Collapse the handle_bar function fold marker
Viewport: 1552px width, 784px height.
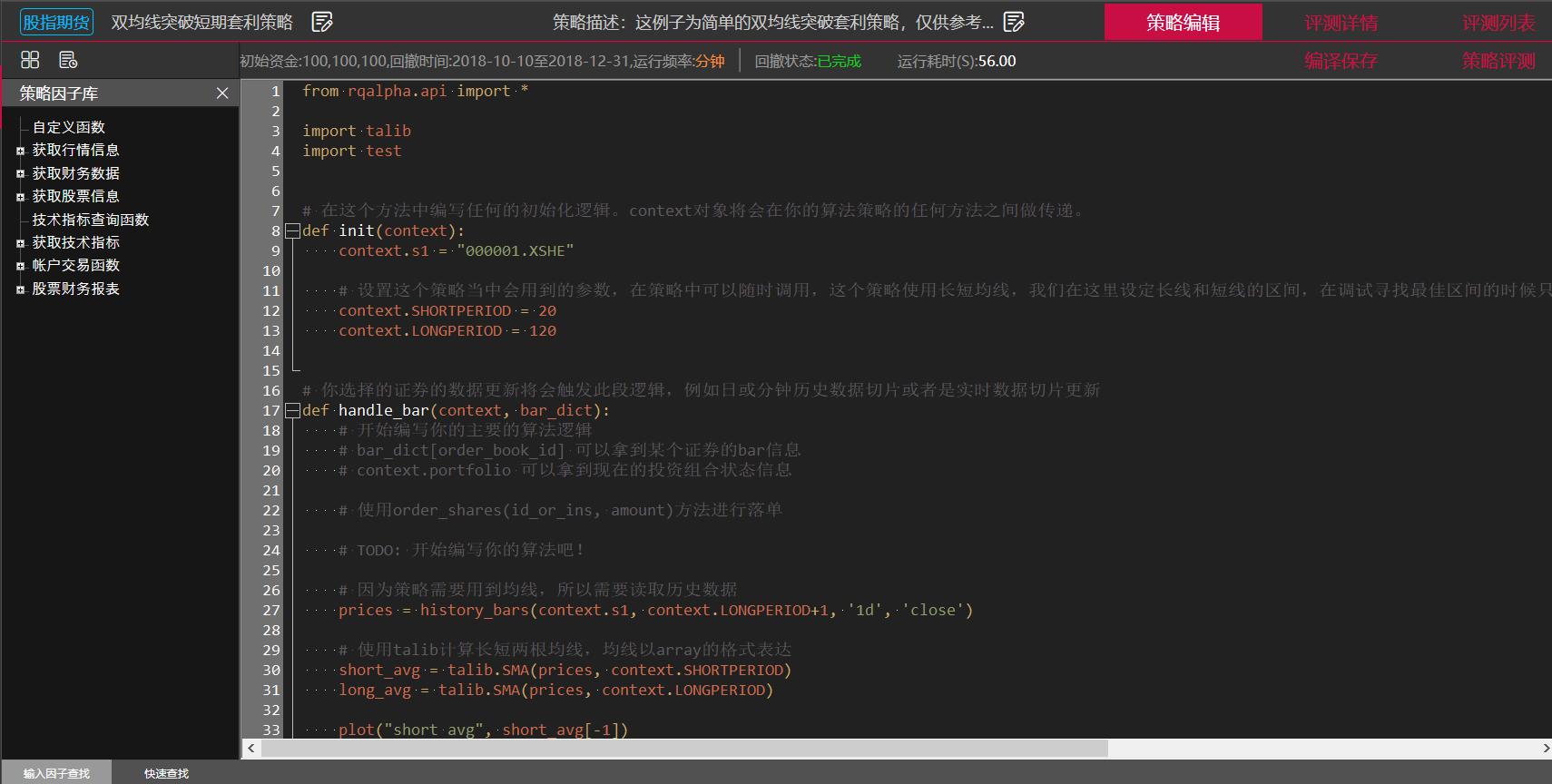point(292,411)
